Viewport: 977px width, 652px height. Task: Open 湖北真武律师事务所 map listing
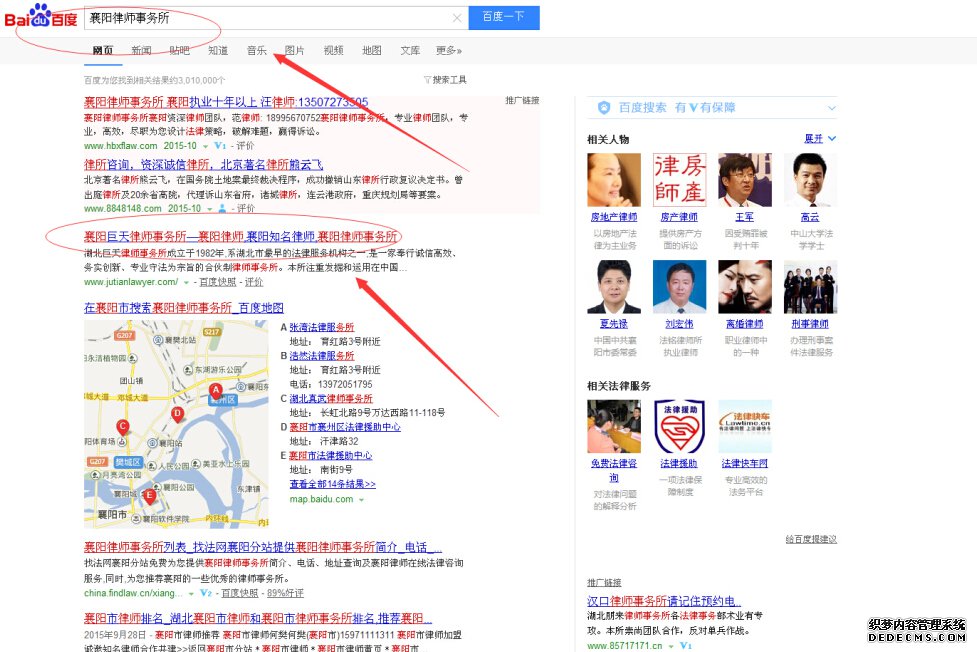click(331, 398)
